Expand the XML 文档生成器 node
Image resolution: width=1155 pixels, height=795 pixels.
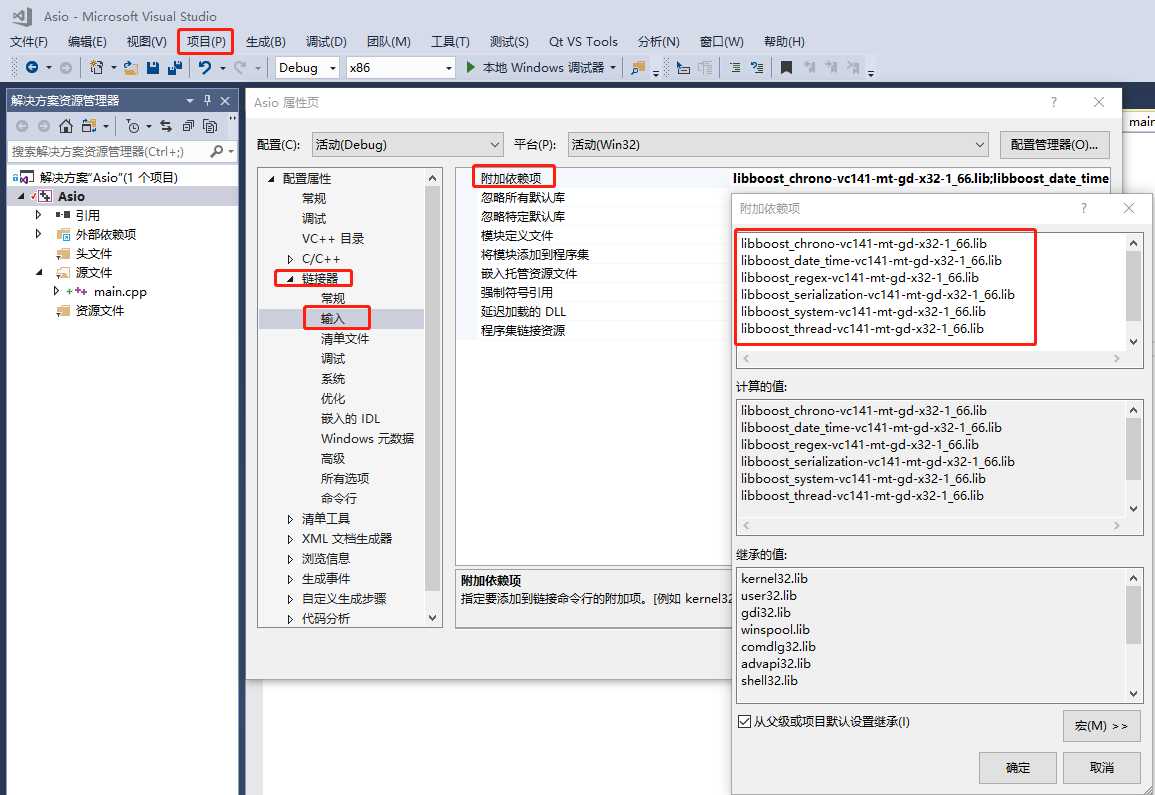[x=290, y=539]
